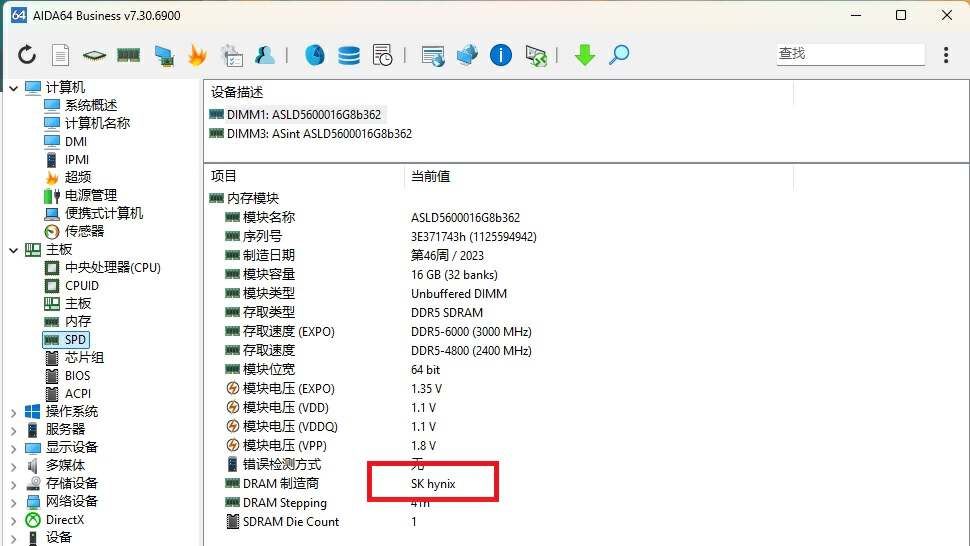Click the network audit window icon
The height and width of the screenshot is (546, 970).
(x=433, y=56)
